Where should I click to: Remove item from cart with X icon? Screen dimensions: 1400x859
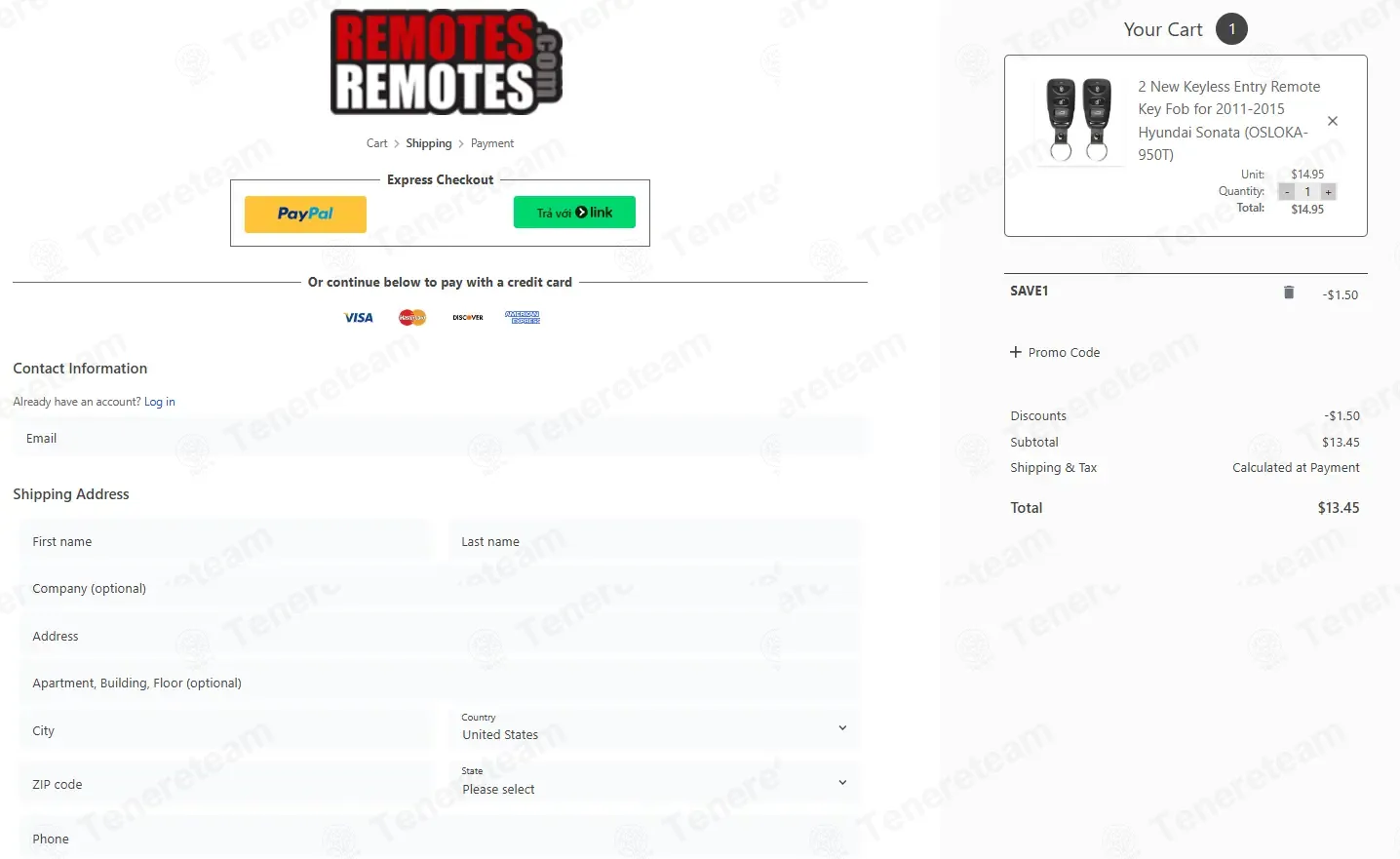[x=1333, y=121]
